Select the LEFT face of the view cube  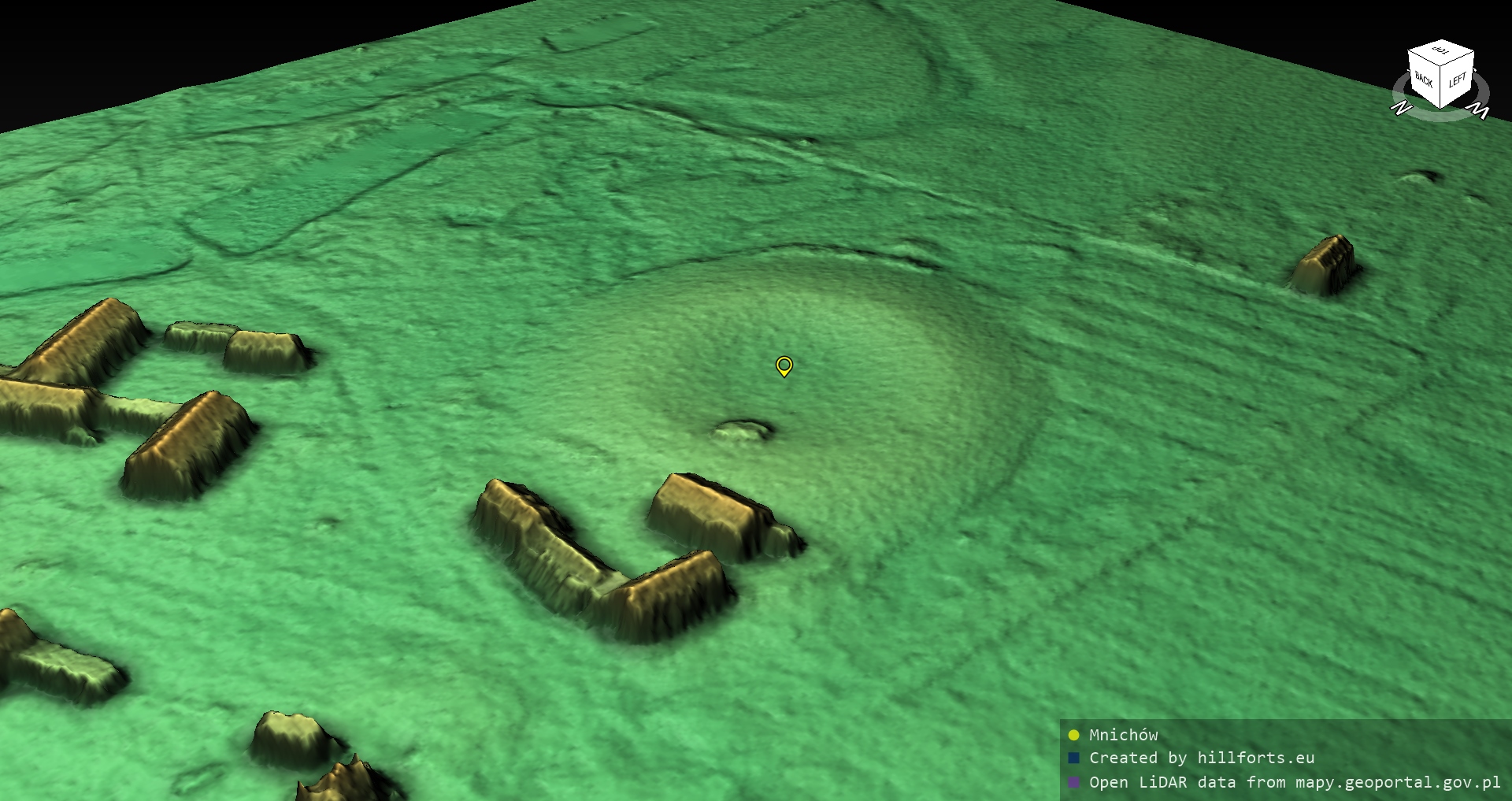tap(1458, 80)
